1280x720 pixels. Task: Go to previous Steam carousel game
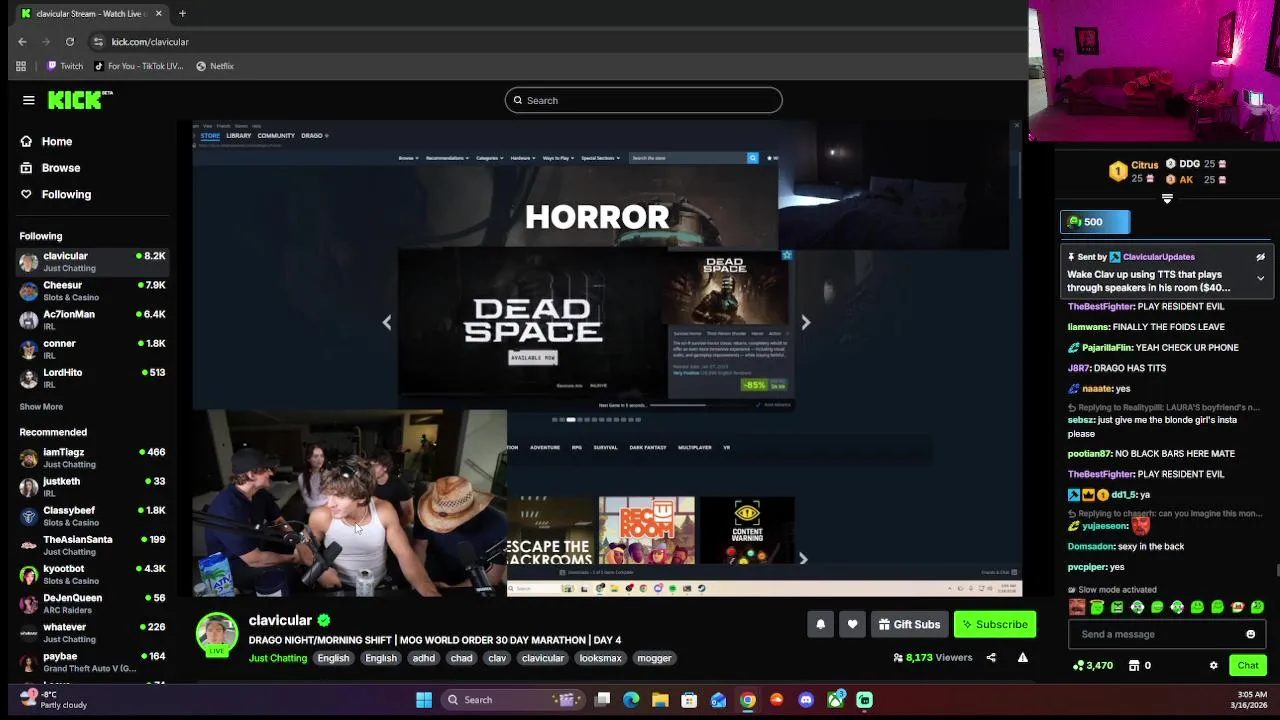tap(387, 322)
